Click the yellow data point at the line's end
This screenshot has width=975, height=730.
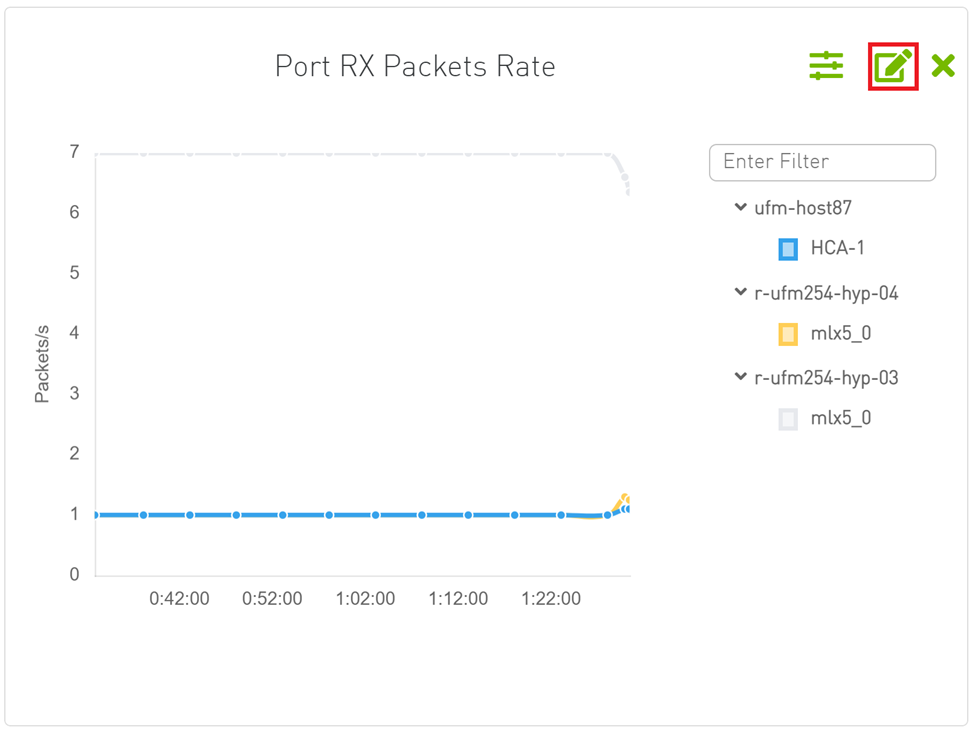coord(626,498)
